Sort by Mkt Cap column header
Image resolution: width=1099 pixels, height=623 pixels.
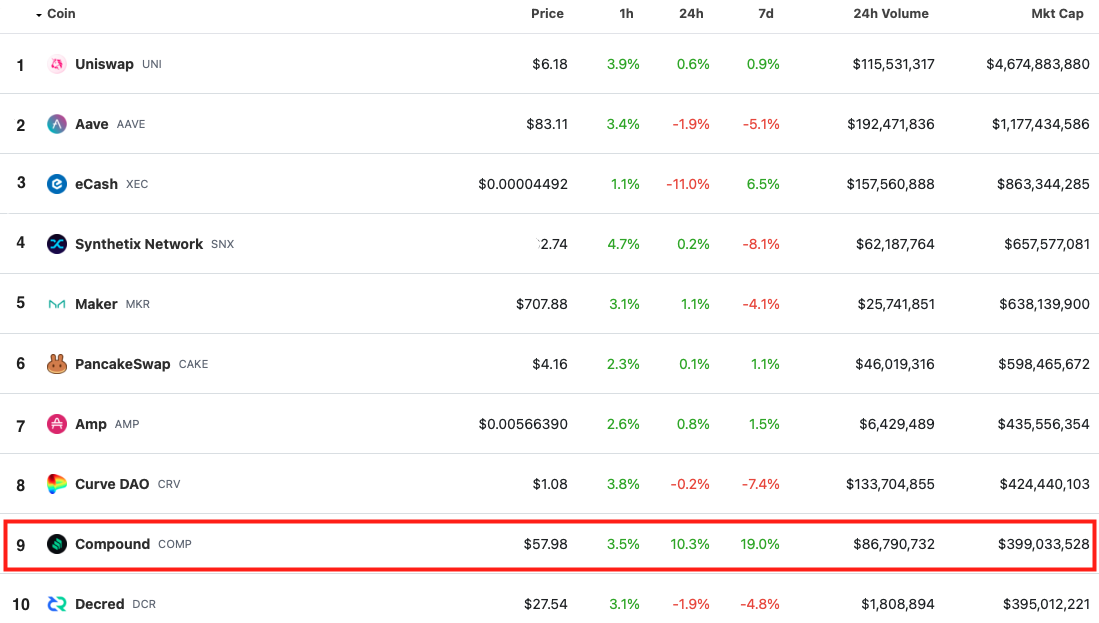1057,13
